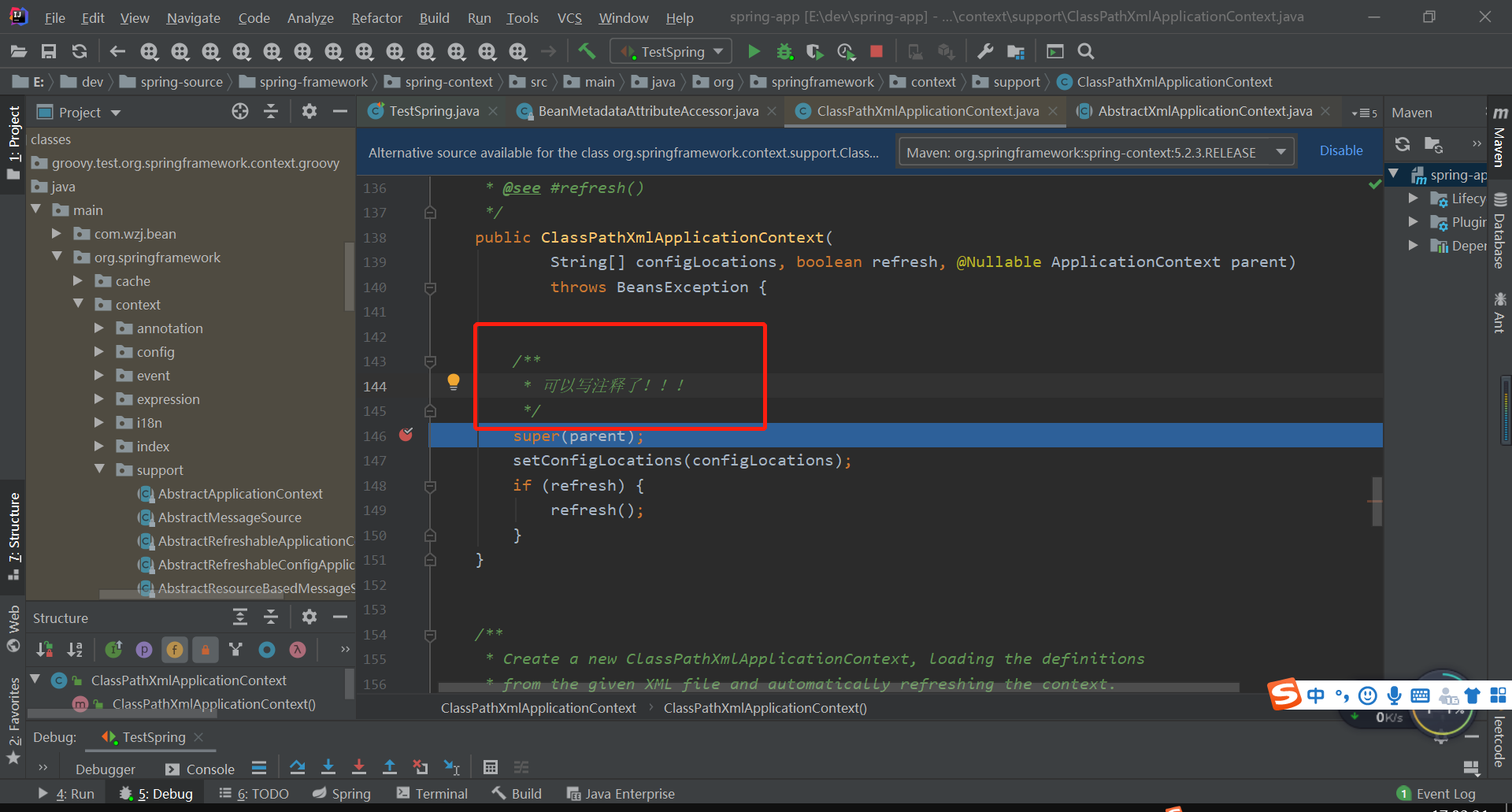Viewport: 1512px width, 812px height.
Task: Switch to AbstractXmlApplicationContext.java tab
Action: point(1203,111)
